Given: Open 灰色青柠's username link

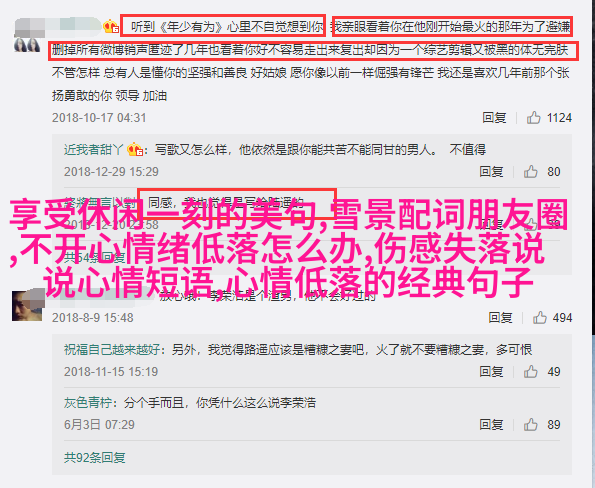Looking at the screenshot, I should [x=88, y=403].
